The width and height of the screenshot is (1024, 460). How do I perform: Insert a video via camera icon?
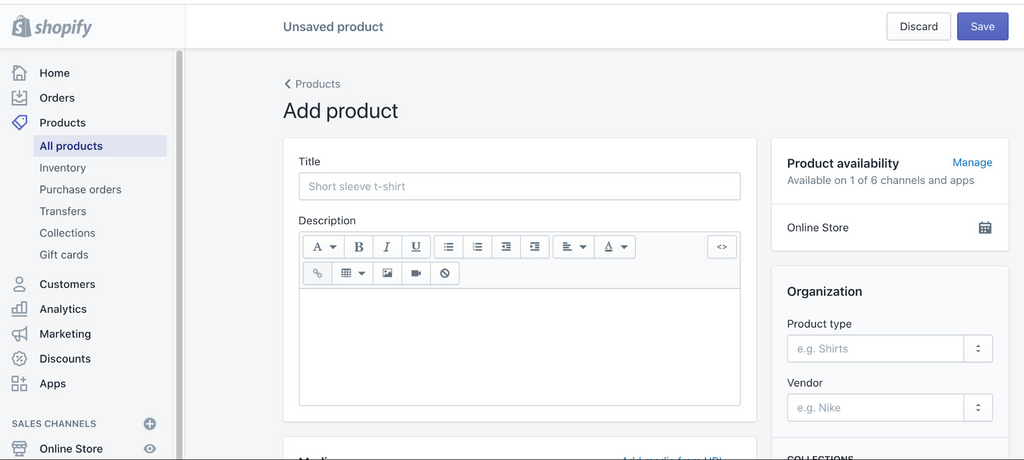coord(416,273)
